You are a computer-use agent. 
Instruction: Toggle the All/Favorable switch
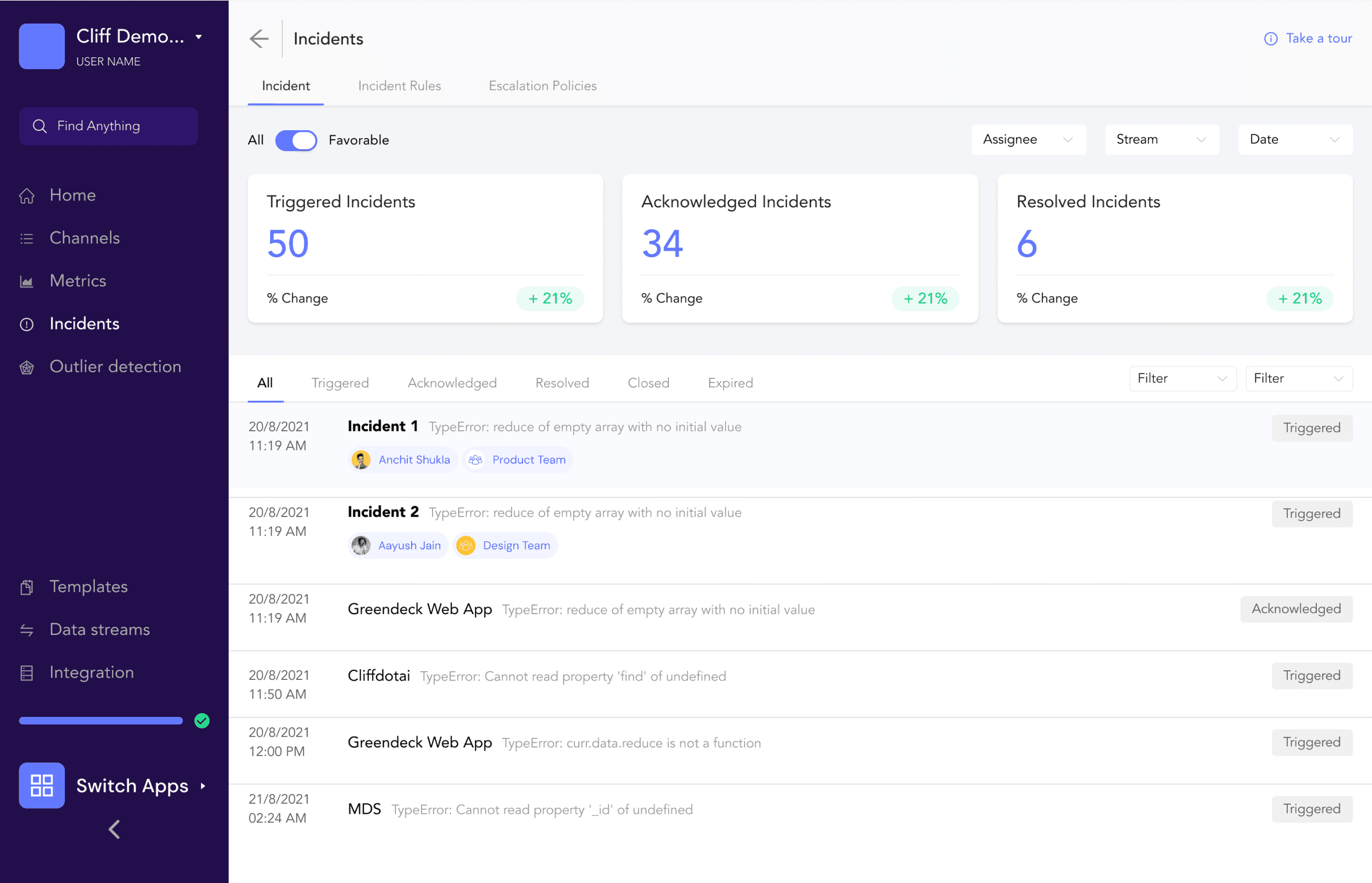296,140
